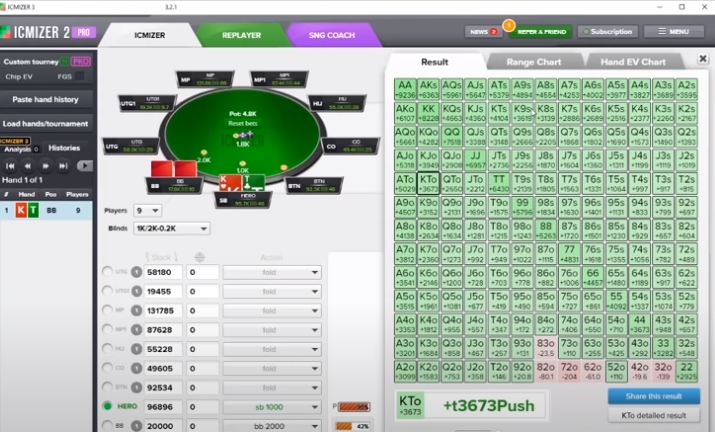Close the result panel with the X
The width and height of the screenshot is (715, 432).
click(x=703, y=58)
